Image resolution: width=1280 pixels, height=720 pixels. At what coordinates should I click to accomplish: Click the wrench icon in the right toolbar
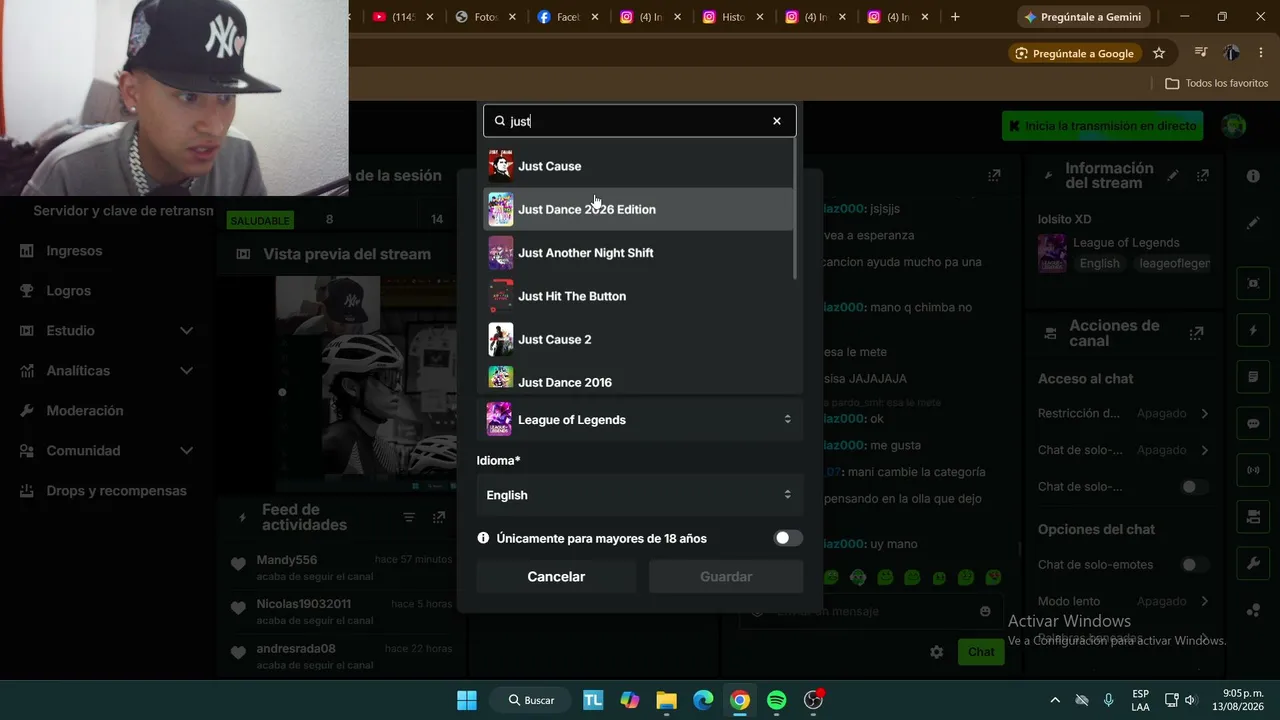[1253, 563]
